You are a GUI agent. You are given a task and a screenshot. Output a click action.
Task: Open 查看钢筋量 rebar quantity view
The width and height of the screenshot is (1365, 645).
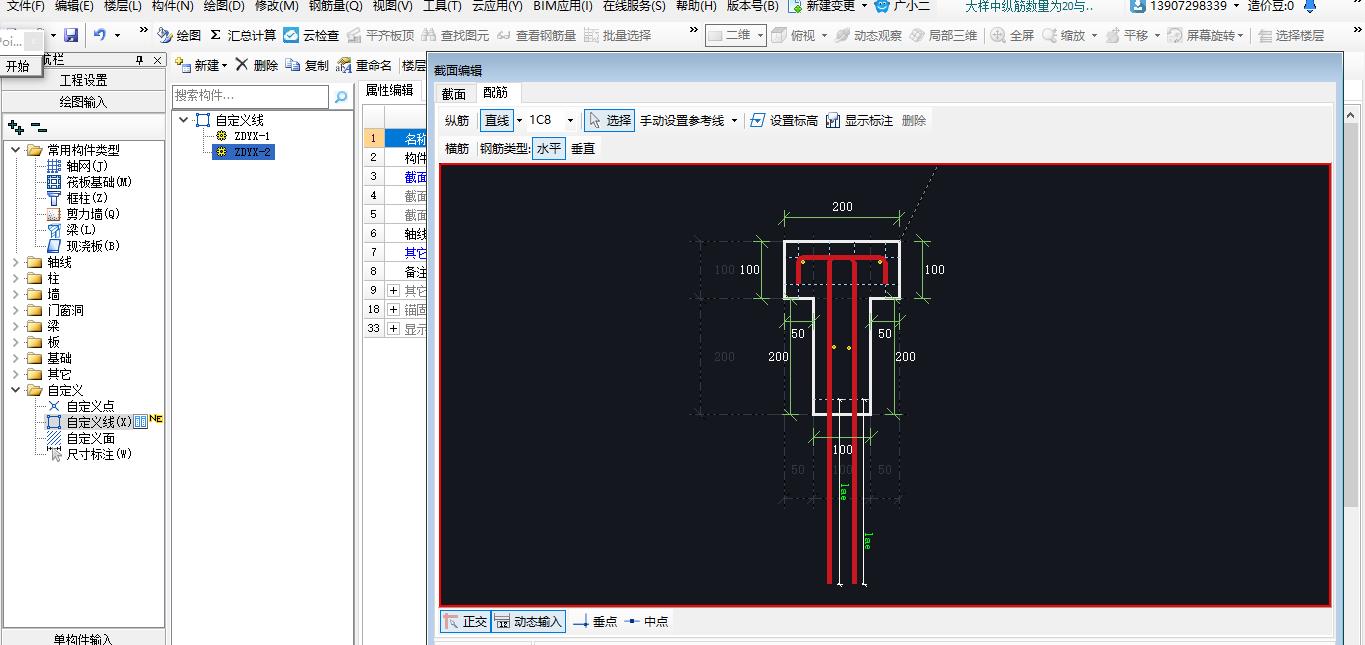pos(537,35)
